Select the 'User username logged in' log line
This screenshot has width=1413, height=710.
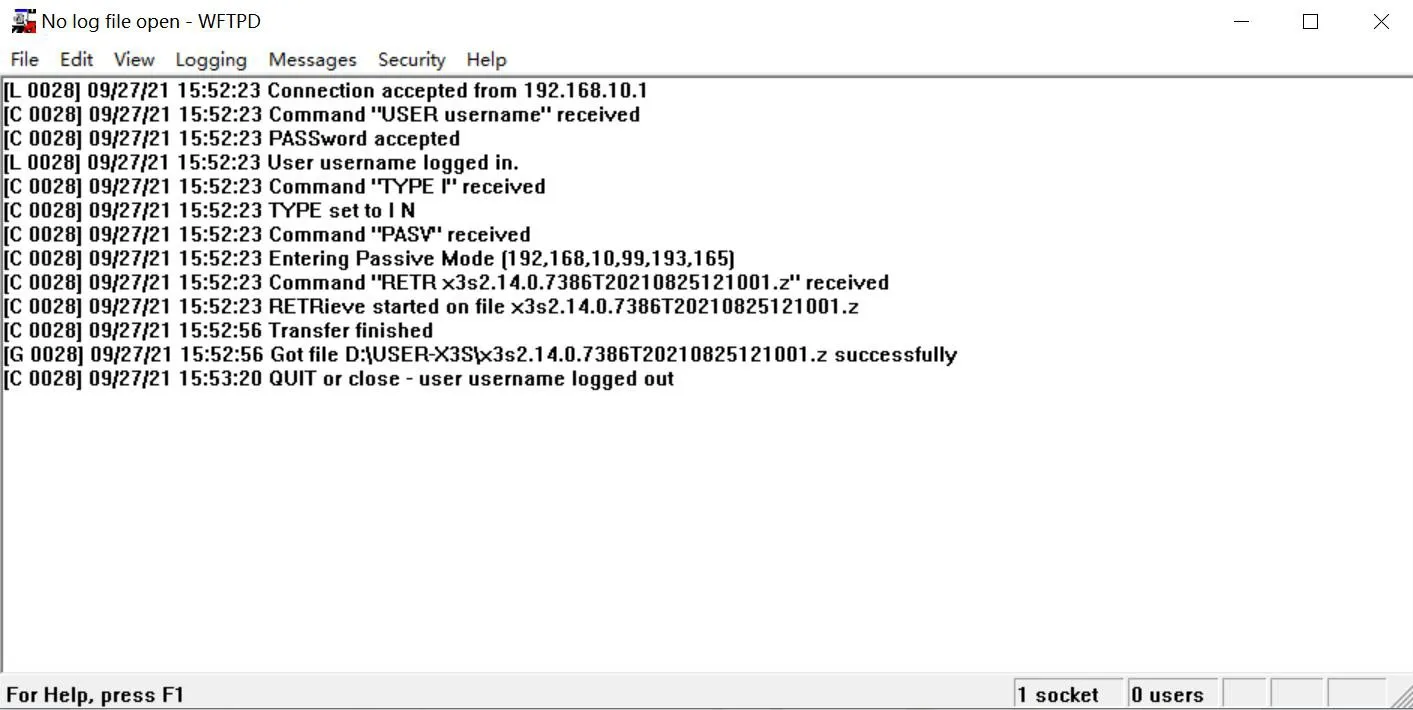click(260, 162)
